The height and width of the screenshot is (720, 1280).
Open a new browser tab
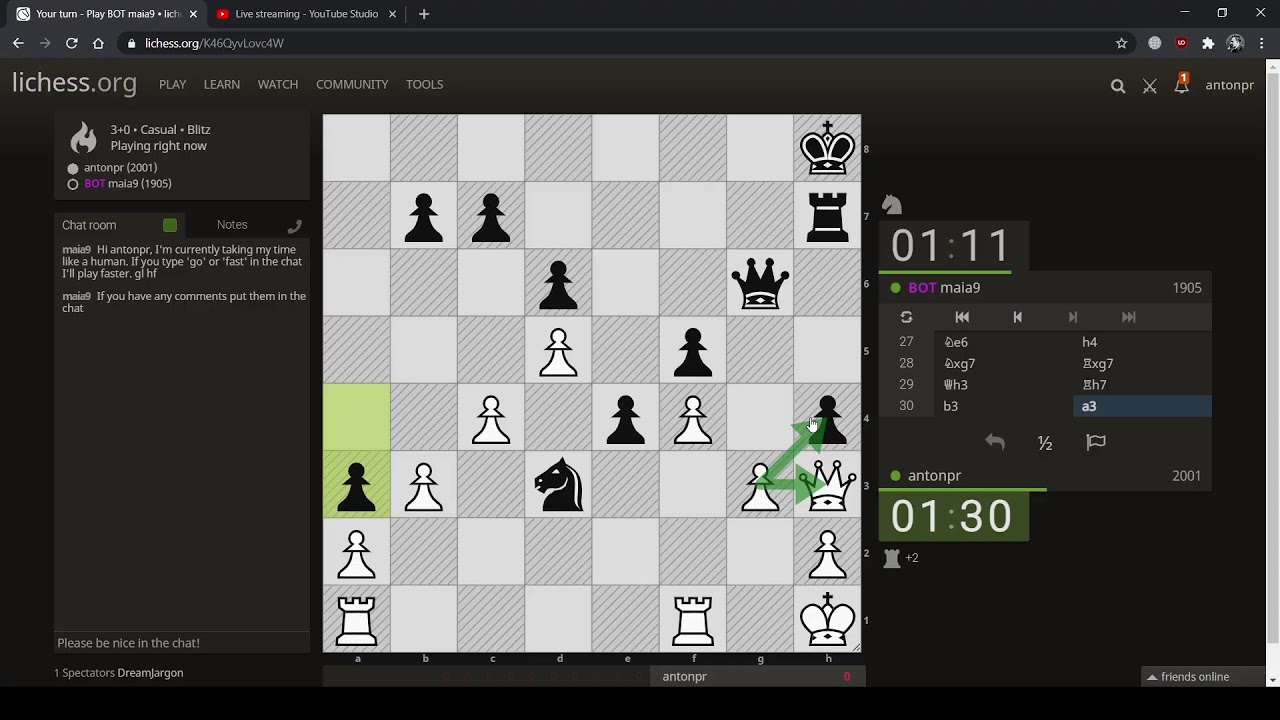424,14
